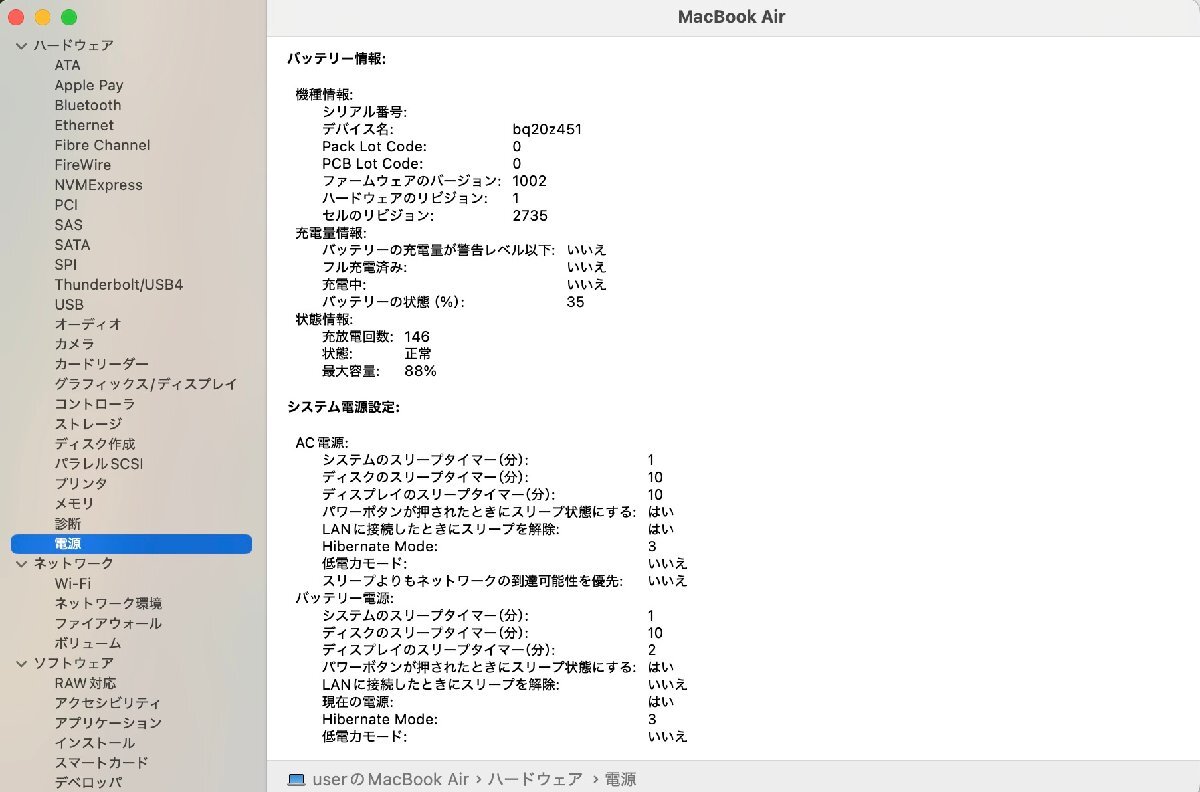Select ATA in the sidebar
The height and width of the screenshot is (792, 1200).
(x=68, y=65)
